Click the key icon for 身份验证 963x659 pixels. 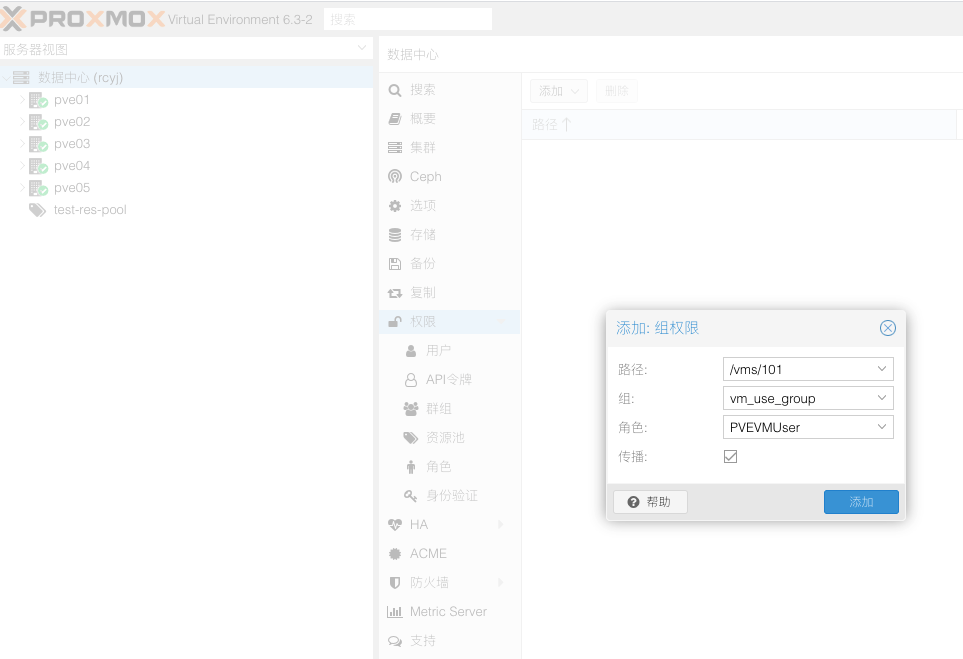411,495
